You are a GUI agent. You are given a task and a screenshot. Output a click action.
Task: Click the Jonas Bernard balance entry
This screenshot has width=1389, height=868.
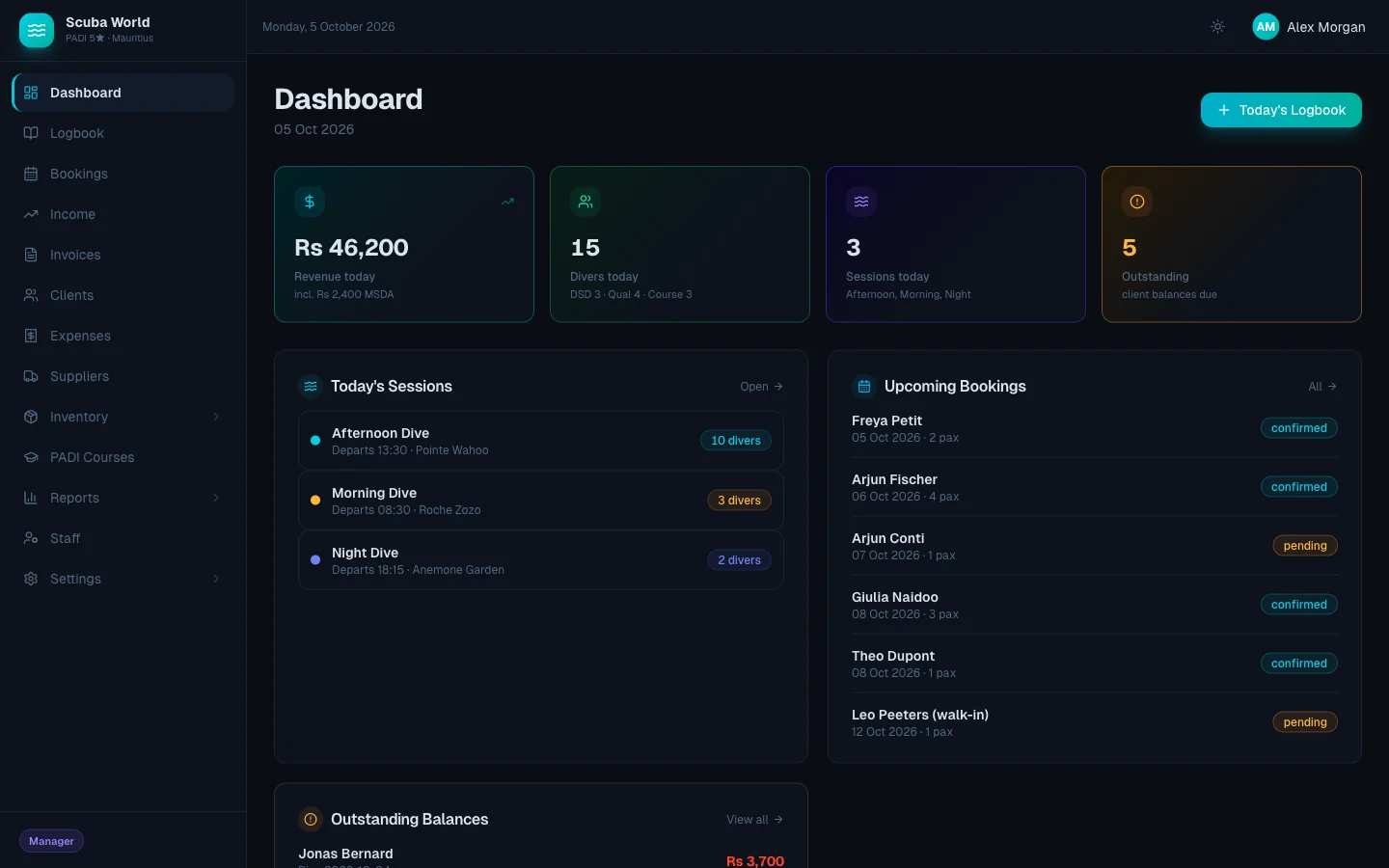pos(541,858)
